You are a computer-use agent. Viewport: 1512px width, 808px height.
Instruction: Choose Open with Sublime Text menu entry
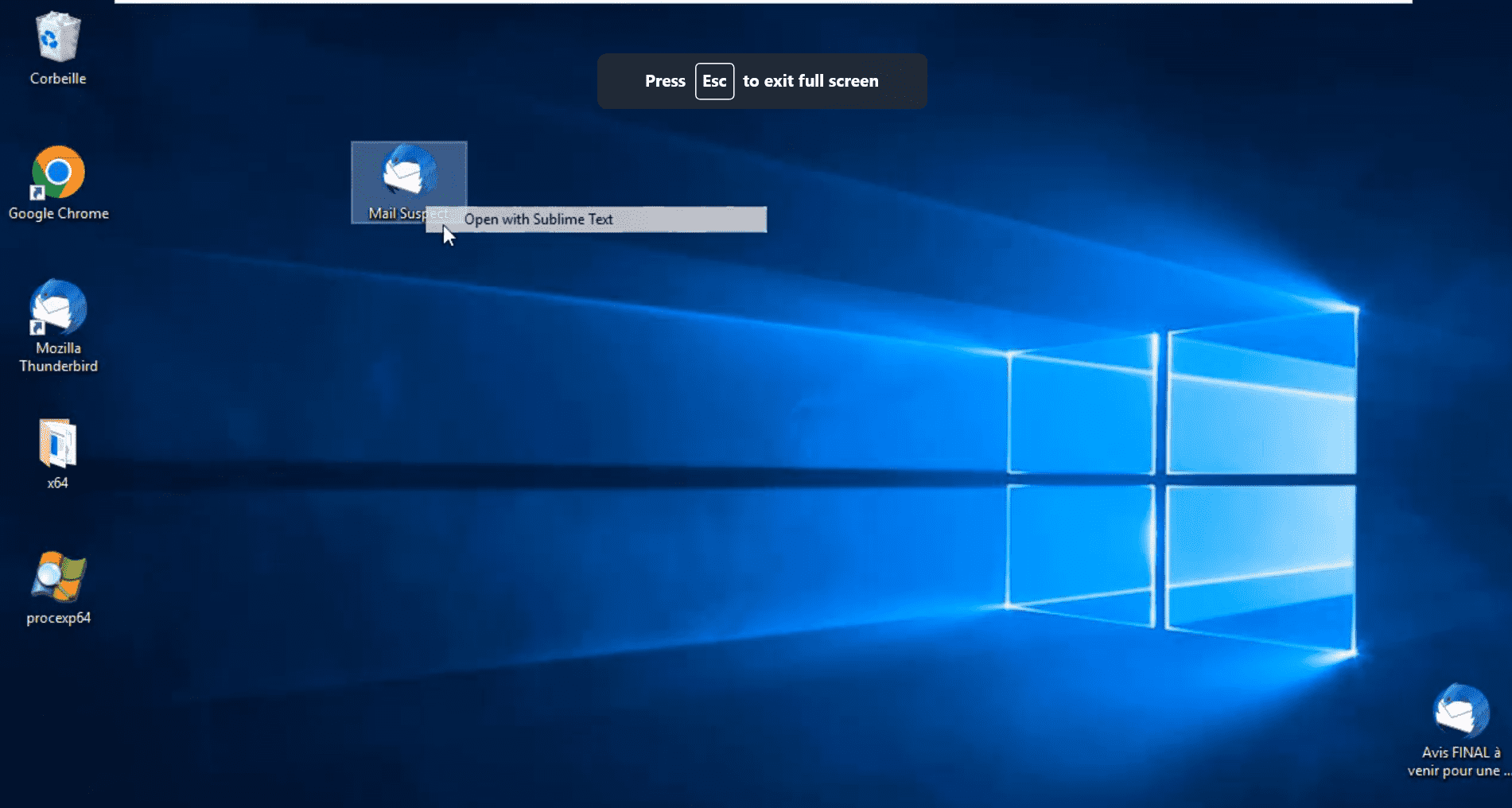[x=597, y=219]
